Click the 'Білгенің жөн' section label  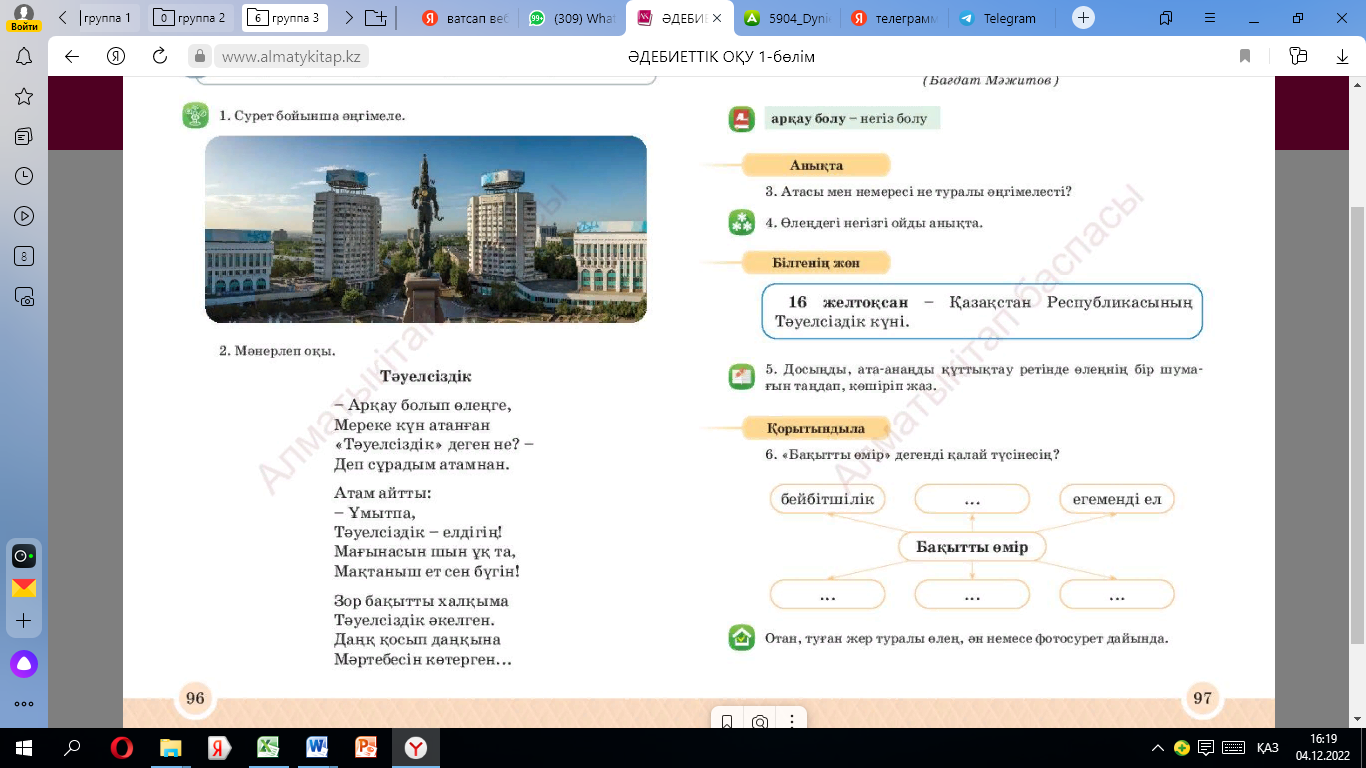(x=816, y=263)
